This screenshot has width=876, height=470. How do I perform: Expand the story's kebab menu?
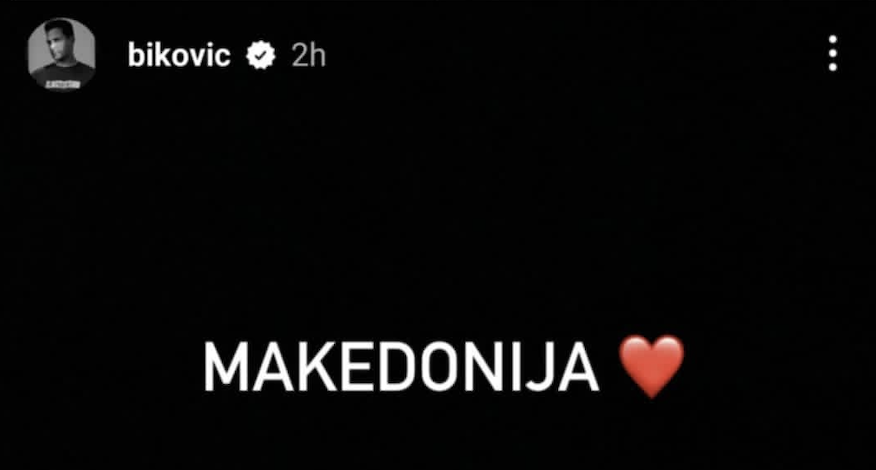(x=832, y=54)
